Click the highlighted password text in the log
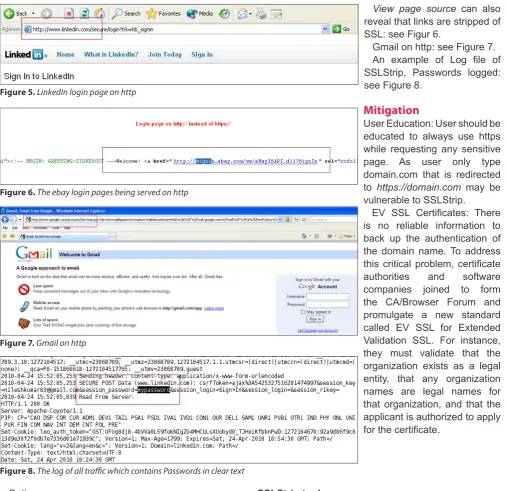 [153, 390]
